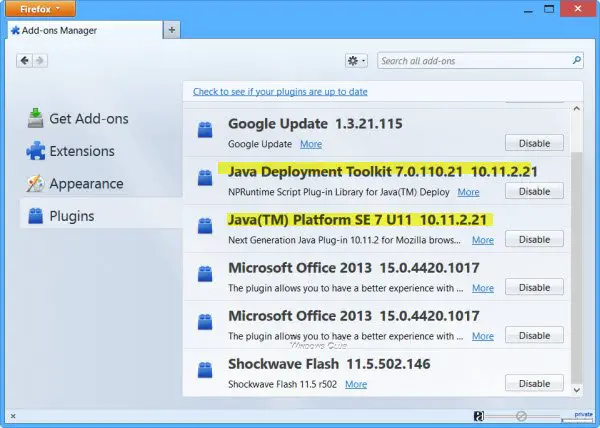Select the Plugins section

pyautogui.click(x=101, y=216)
